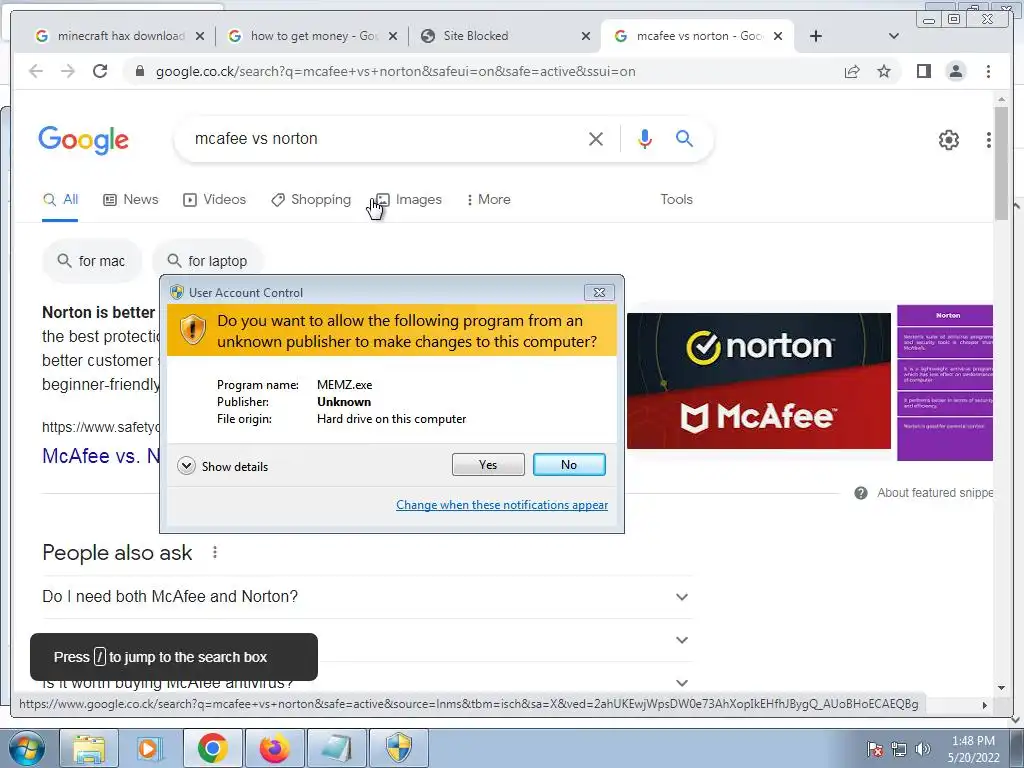Open File Explorer from taskbar

pos(89,748)
